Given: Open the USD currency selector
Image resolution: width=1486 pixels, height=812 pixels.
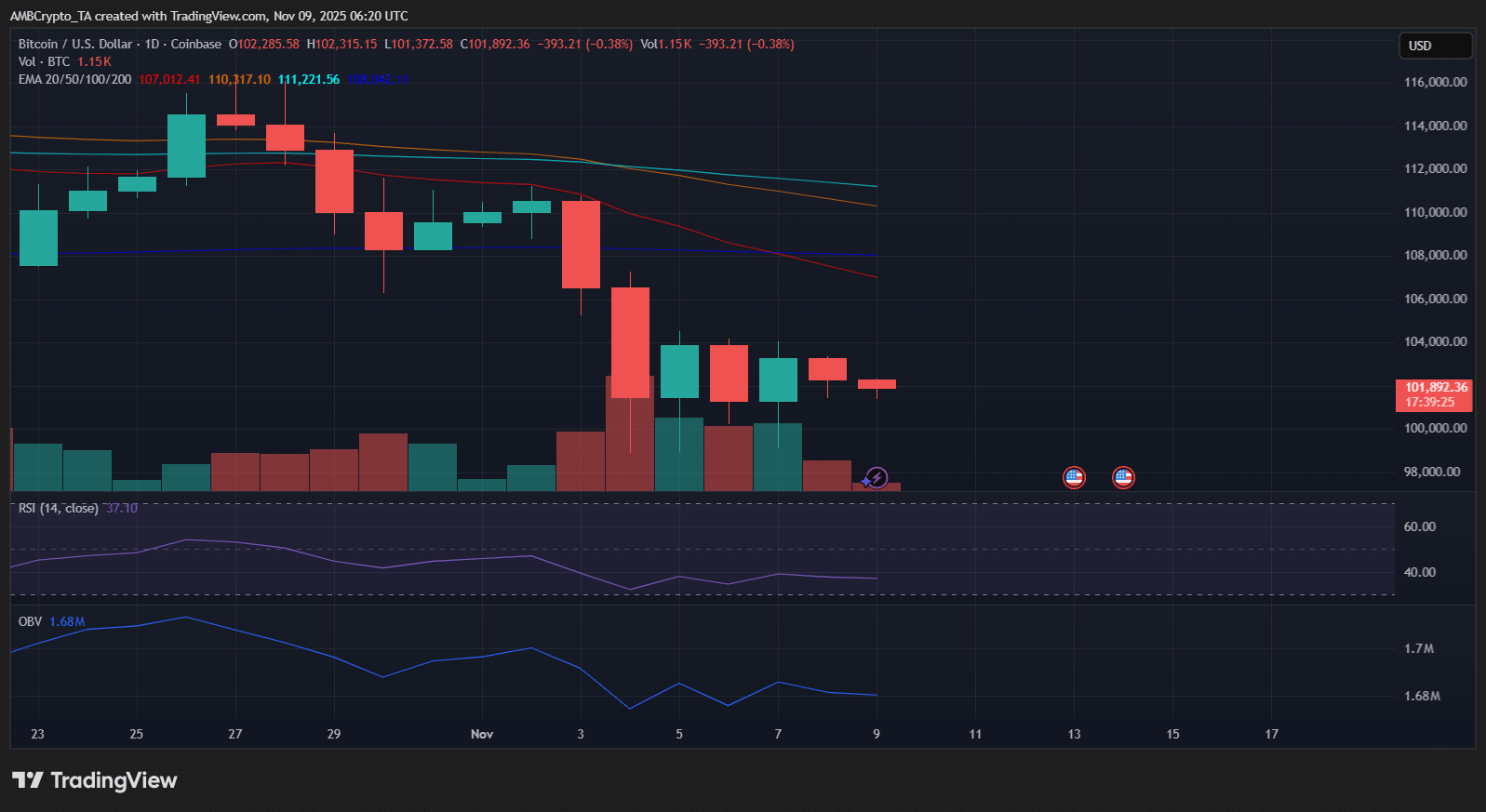Looking at the screenshot, I should [1435, 46].
